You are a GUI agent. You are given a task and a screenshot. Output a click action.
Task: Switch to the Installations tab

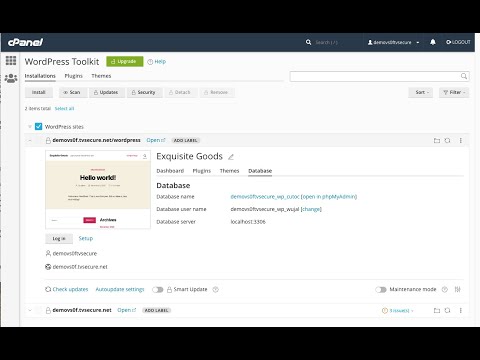point(40,76)
